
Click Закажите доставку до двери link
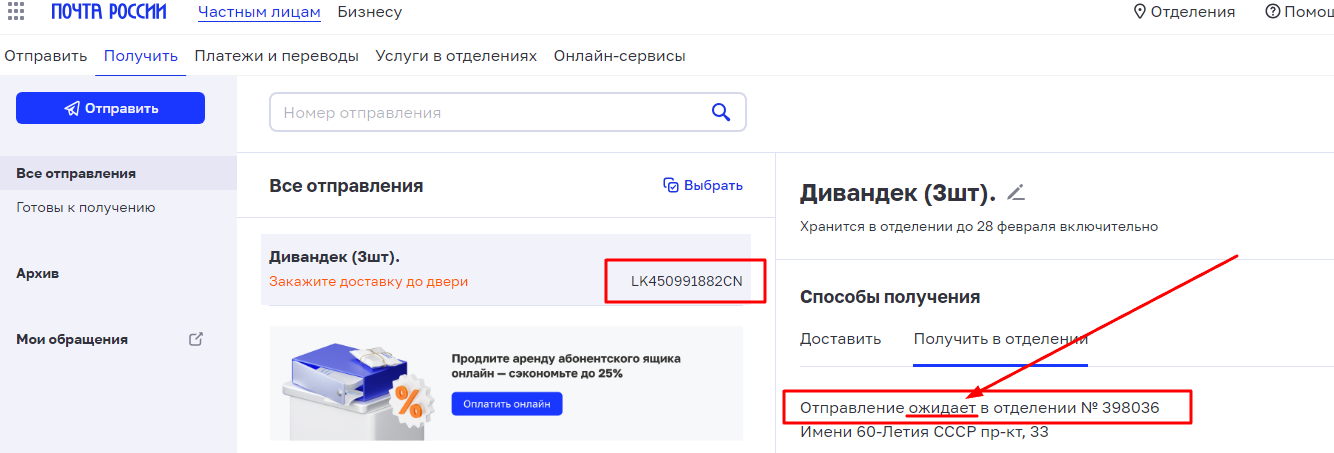tap(368, 282)
